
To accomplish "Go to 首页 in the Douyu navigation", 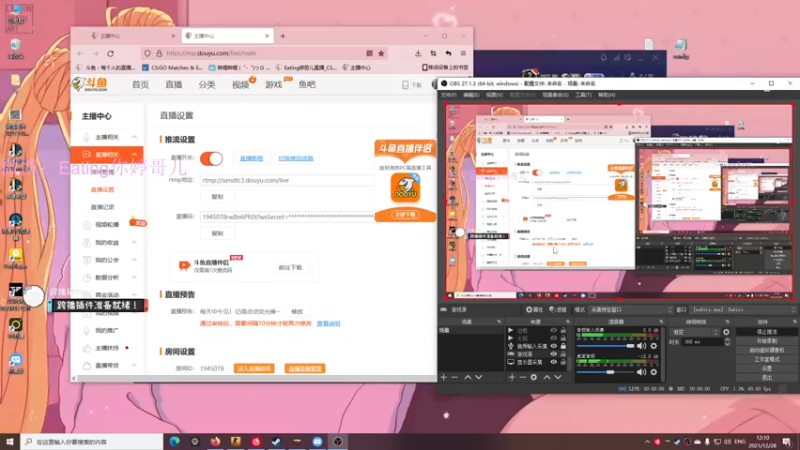I will pos(140,85).
